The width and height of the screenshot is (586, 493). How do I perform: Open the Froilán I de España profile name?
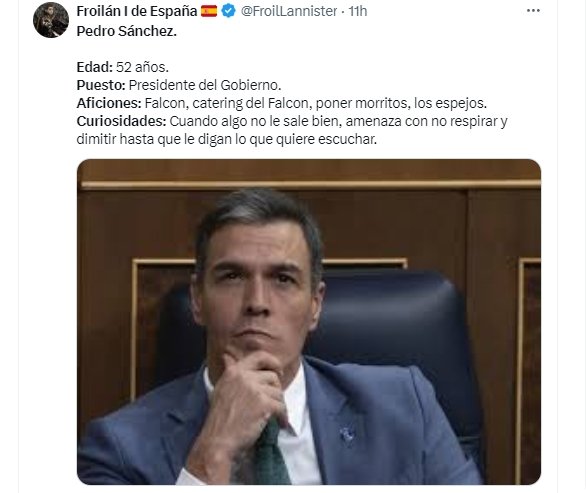coord(136,11)
